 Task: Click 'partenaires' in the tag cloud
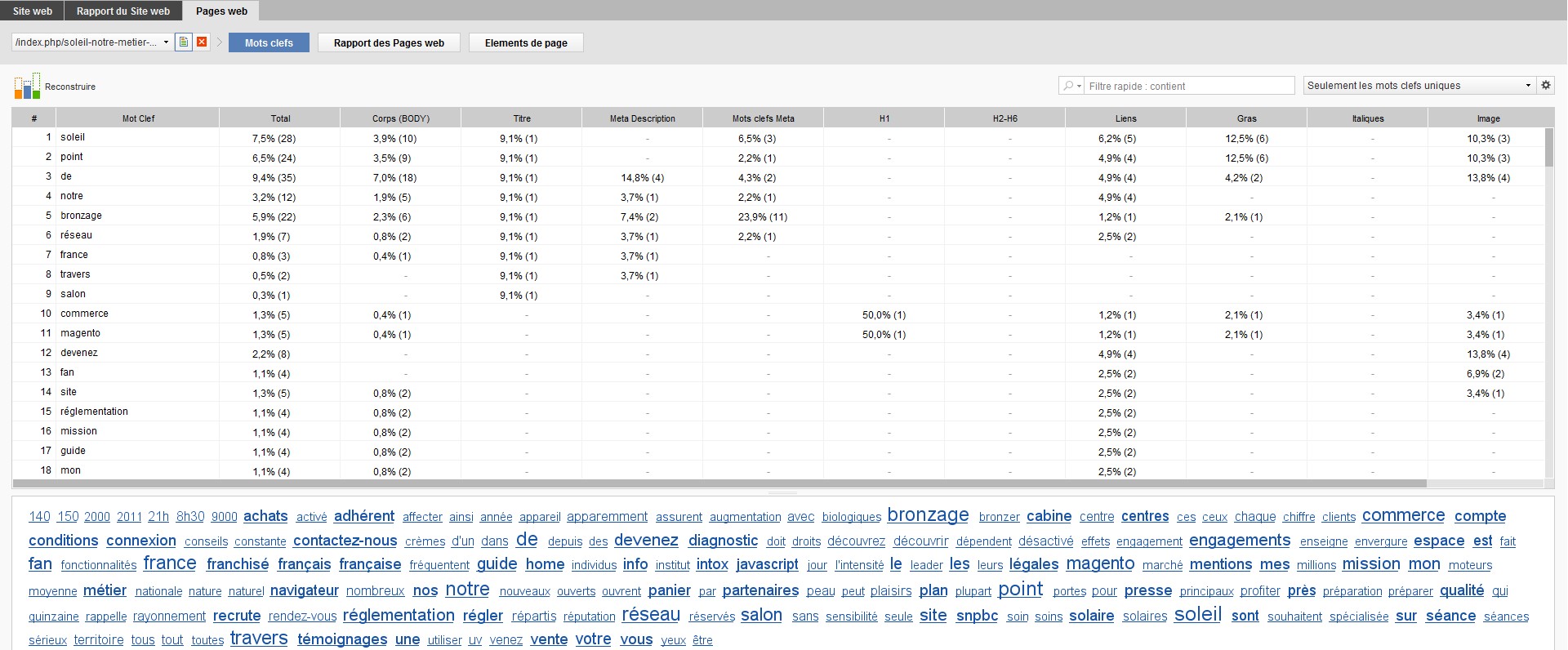pyautogui.click(x=760, y=590)
